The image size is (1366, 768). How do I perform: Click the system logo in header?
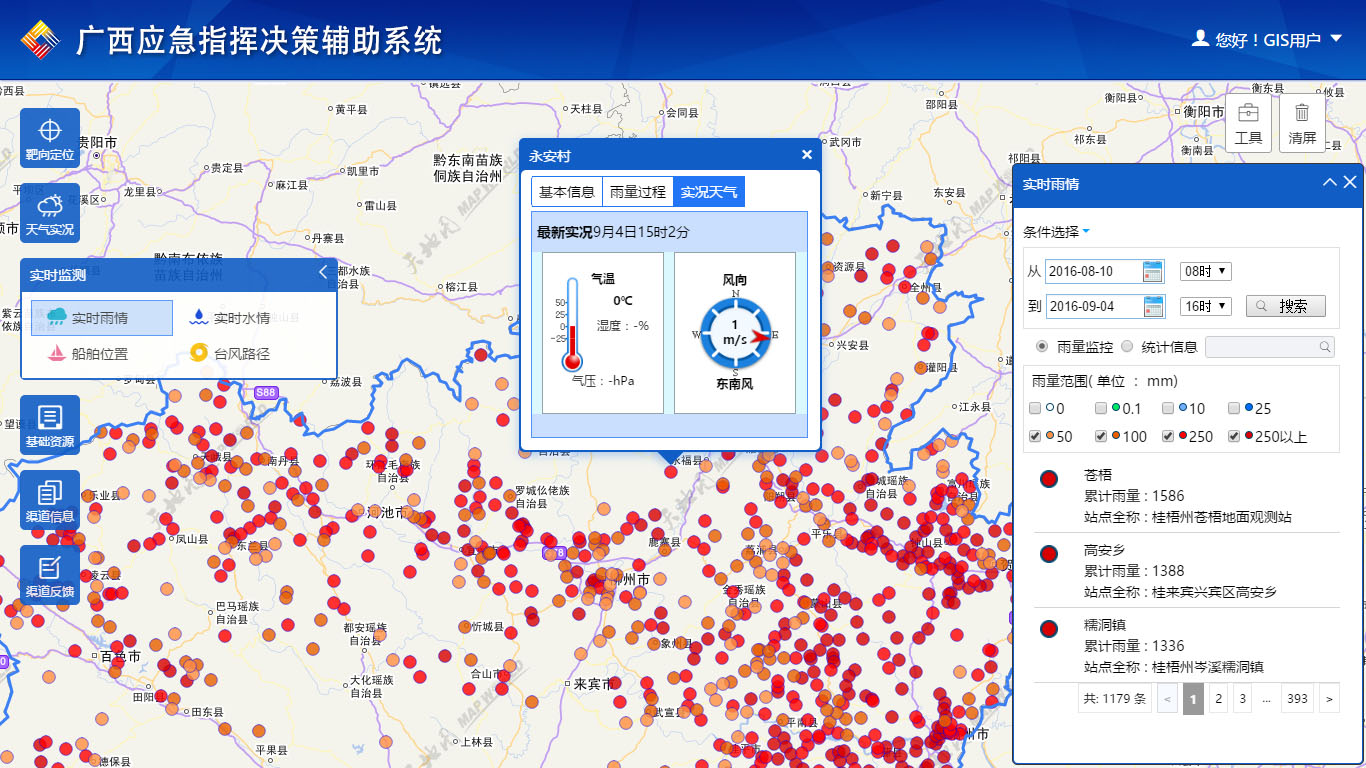coord(41,40)
